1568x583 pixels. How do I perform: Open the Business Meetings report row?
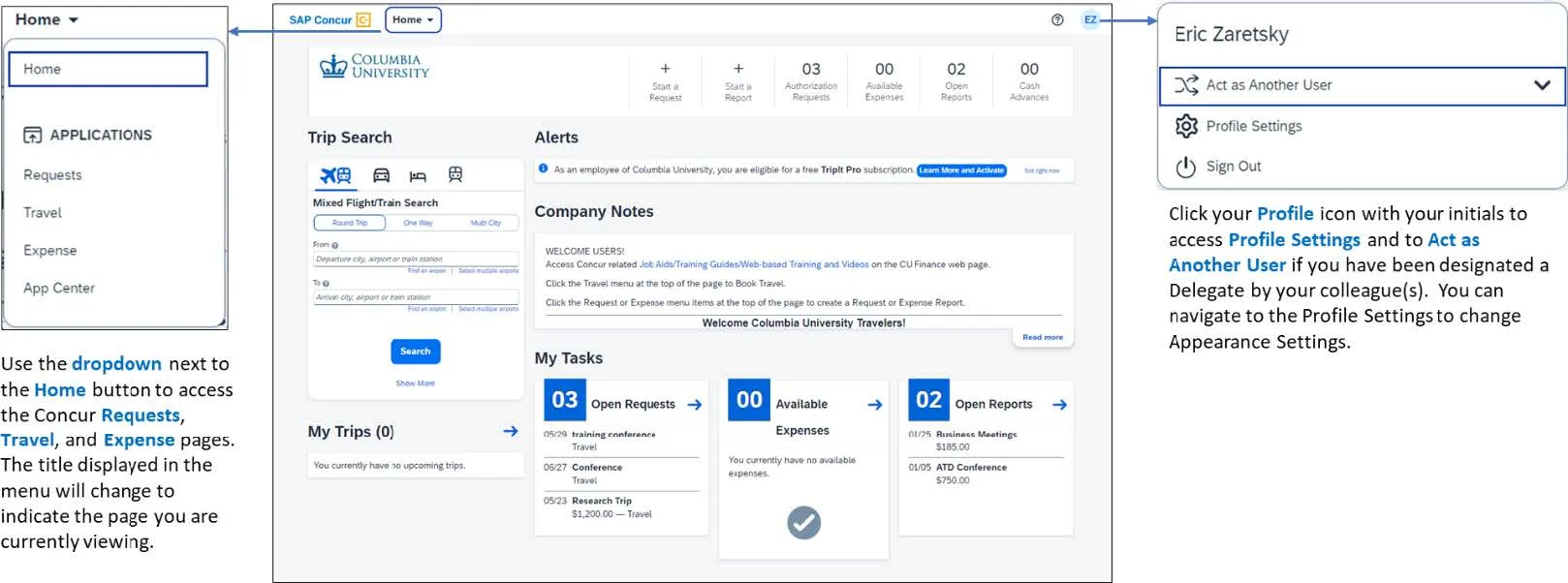coord(987,441)
